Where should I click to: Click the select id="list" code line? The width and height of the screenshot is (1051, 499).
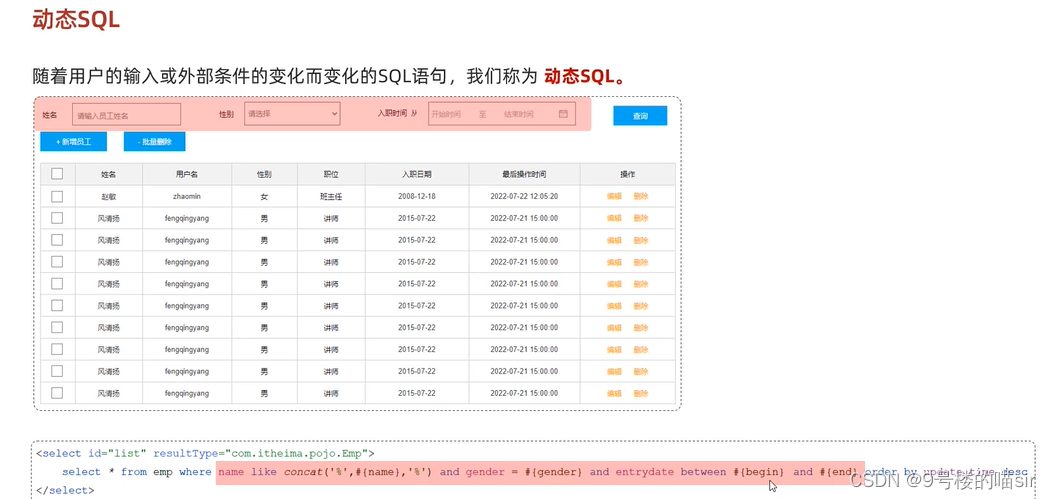pos(205,453)
